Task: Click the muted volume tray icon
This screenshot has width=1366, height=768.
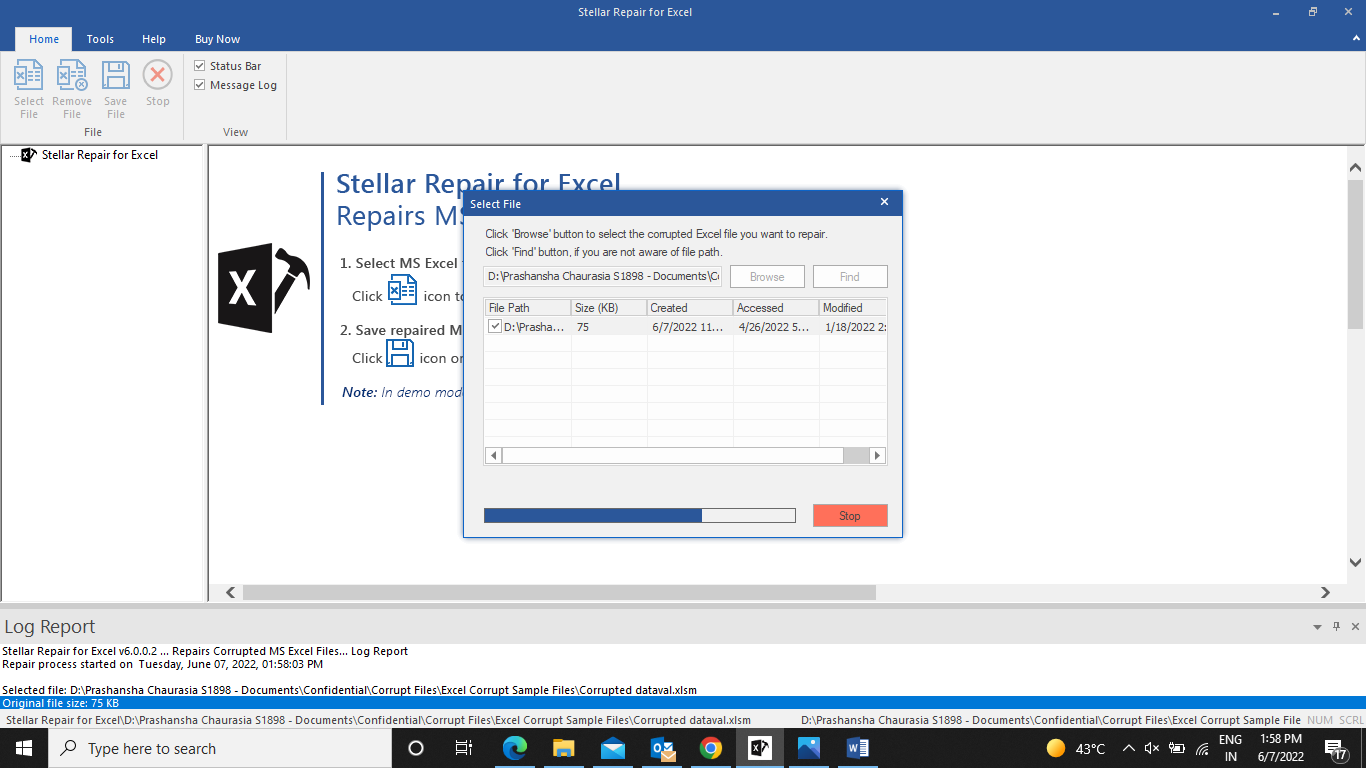Action: point(1152,748)
